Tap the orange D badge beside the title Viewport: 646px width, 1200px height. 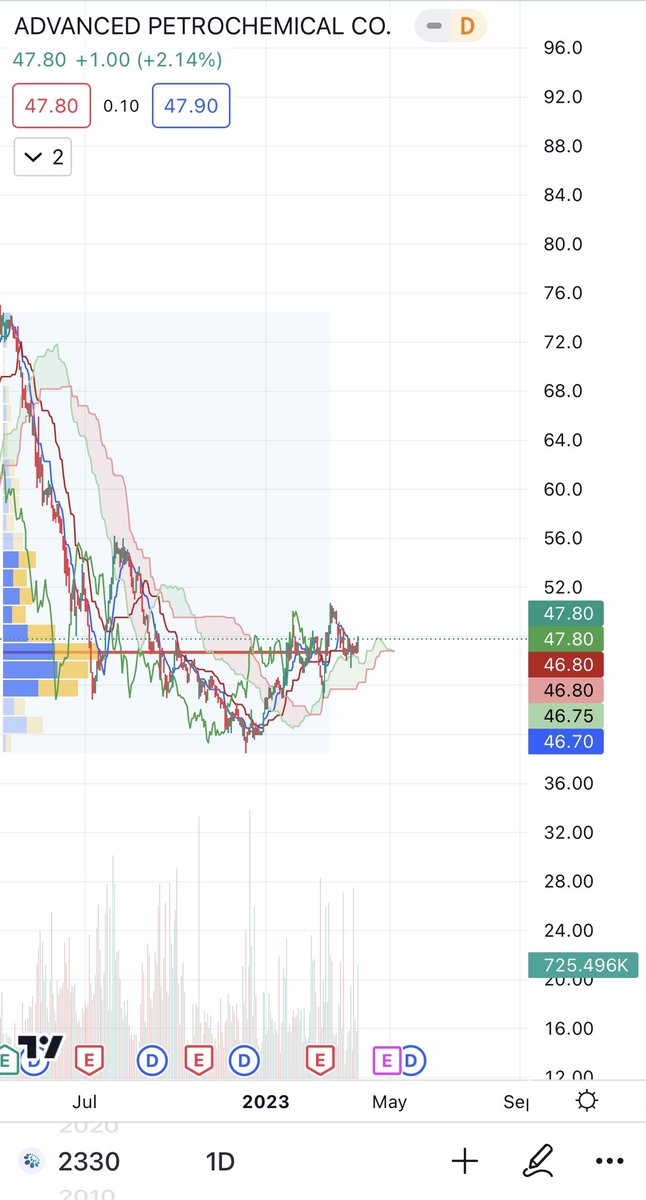(466, 26)
